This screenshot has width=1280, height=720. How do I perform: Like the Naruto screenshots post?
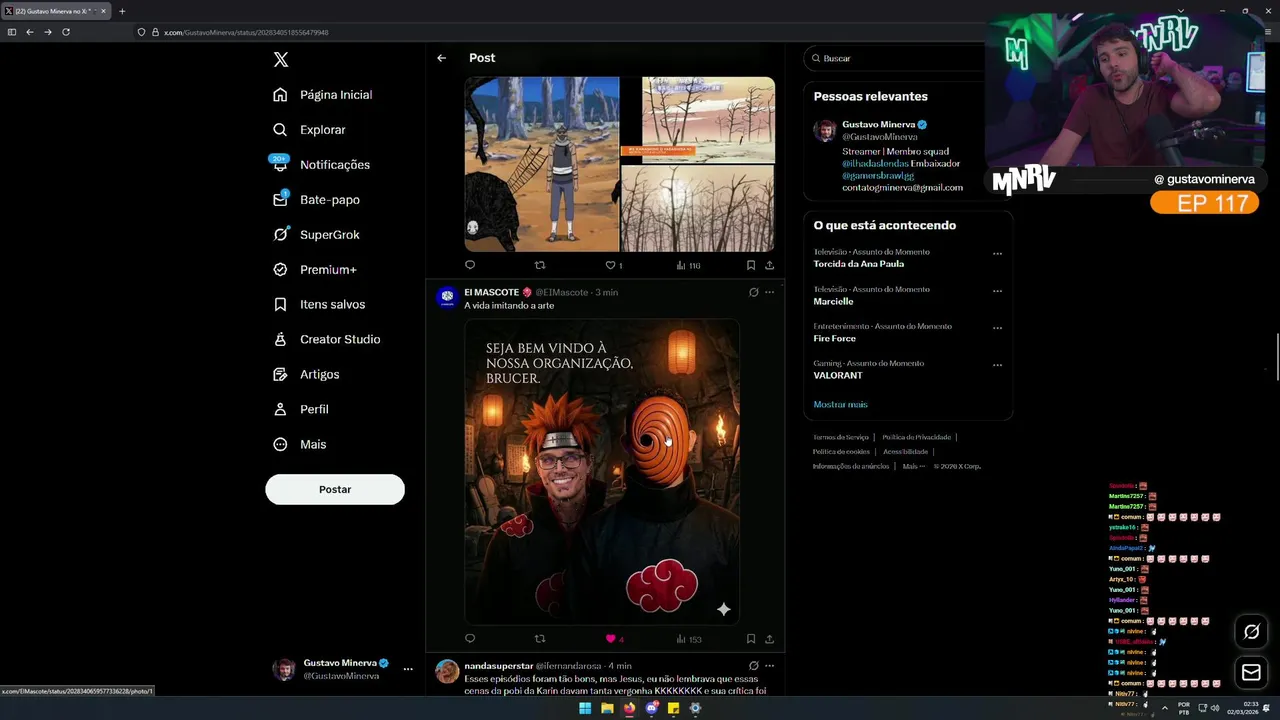click(611, 265)
